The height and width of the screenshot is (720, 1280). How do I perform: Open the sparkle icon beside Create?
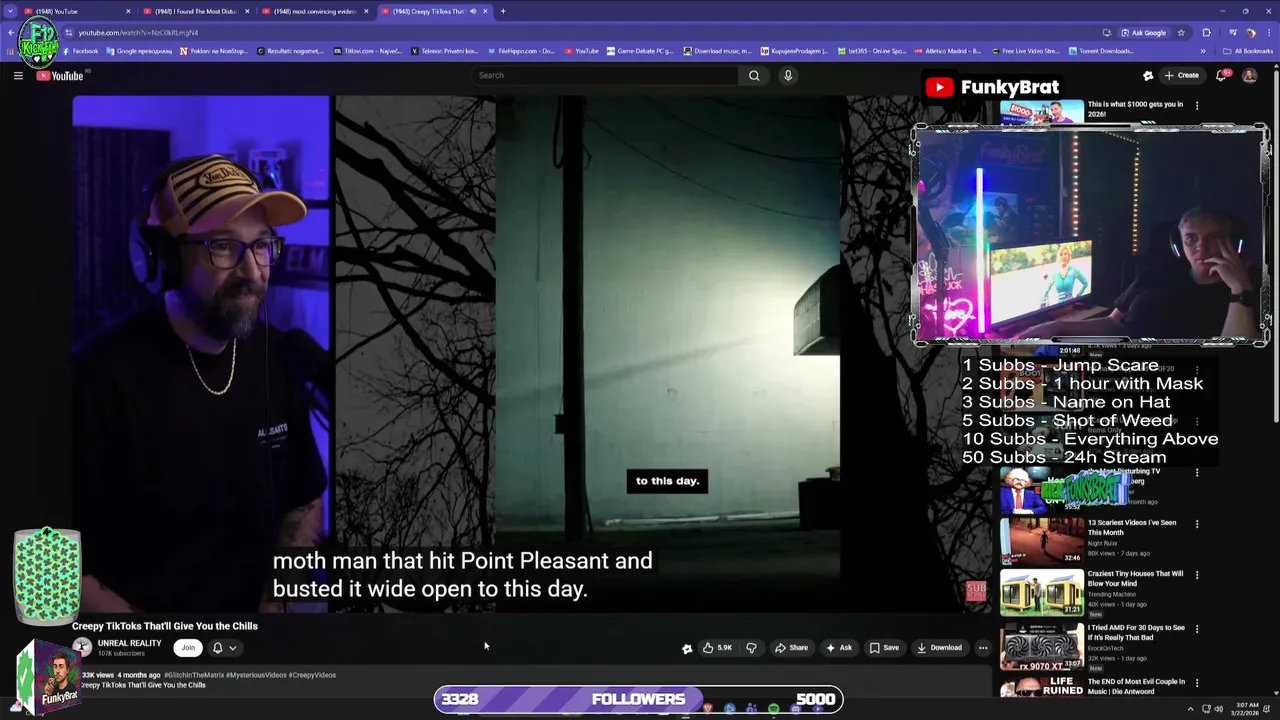click(x=1148, y=75)
